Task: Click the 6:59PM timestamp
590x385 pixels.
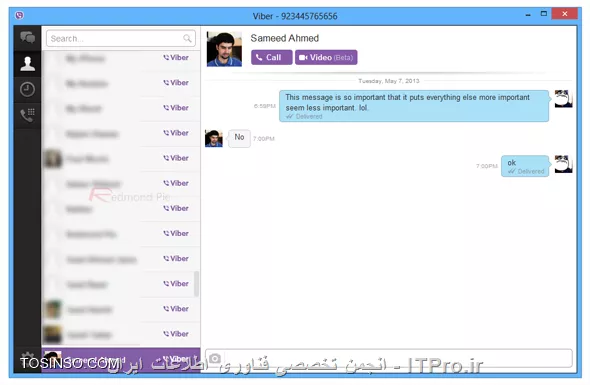Action: [x=265, y=106]
